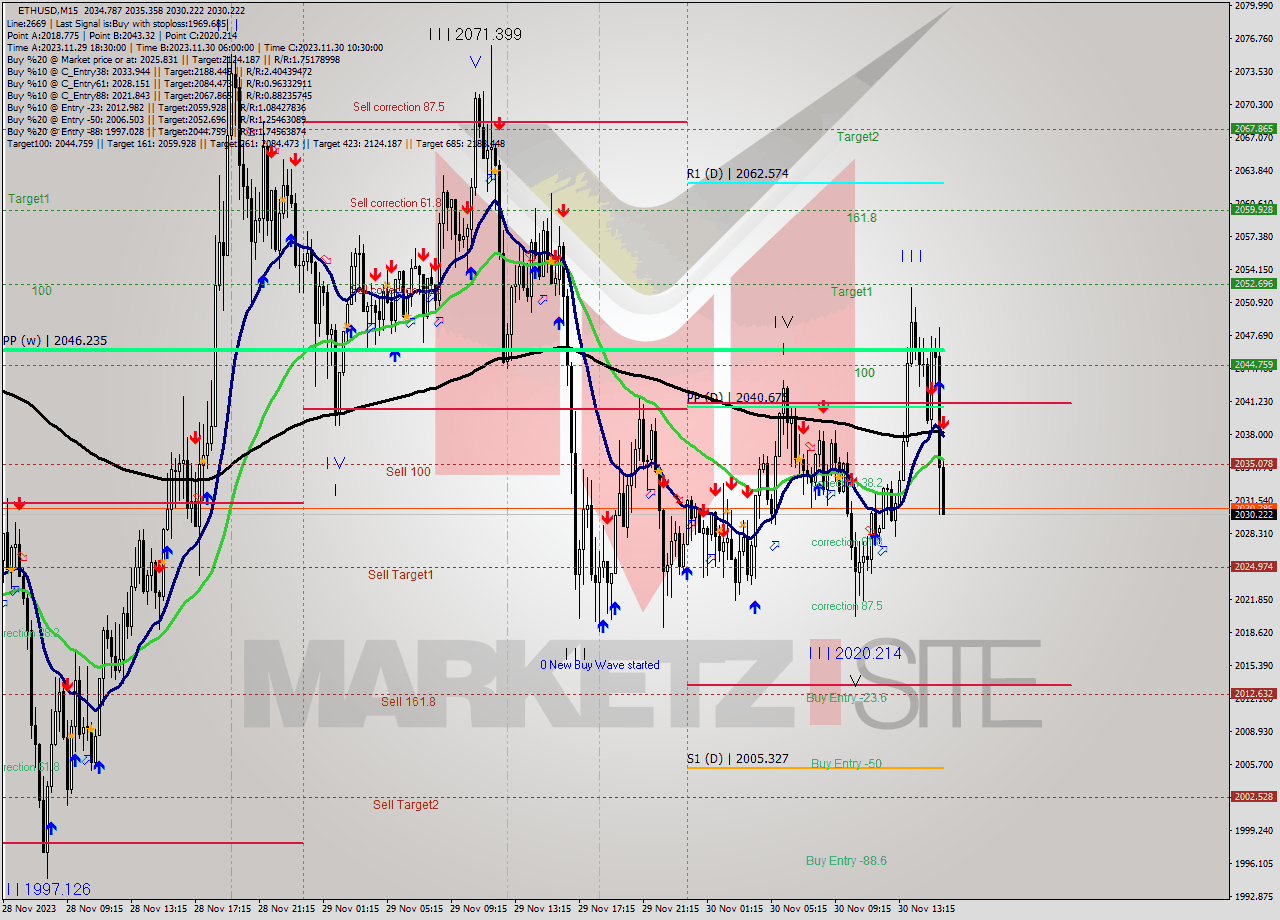
Task: Click '29 Nov 09:15' on the time axis
Action: pyautogui.click(x=480, y=909)
